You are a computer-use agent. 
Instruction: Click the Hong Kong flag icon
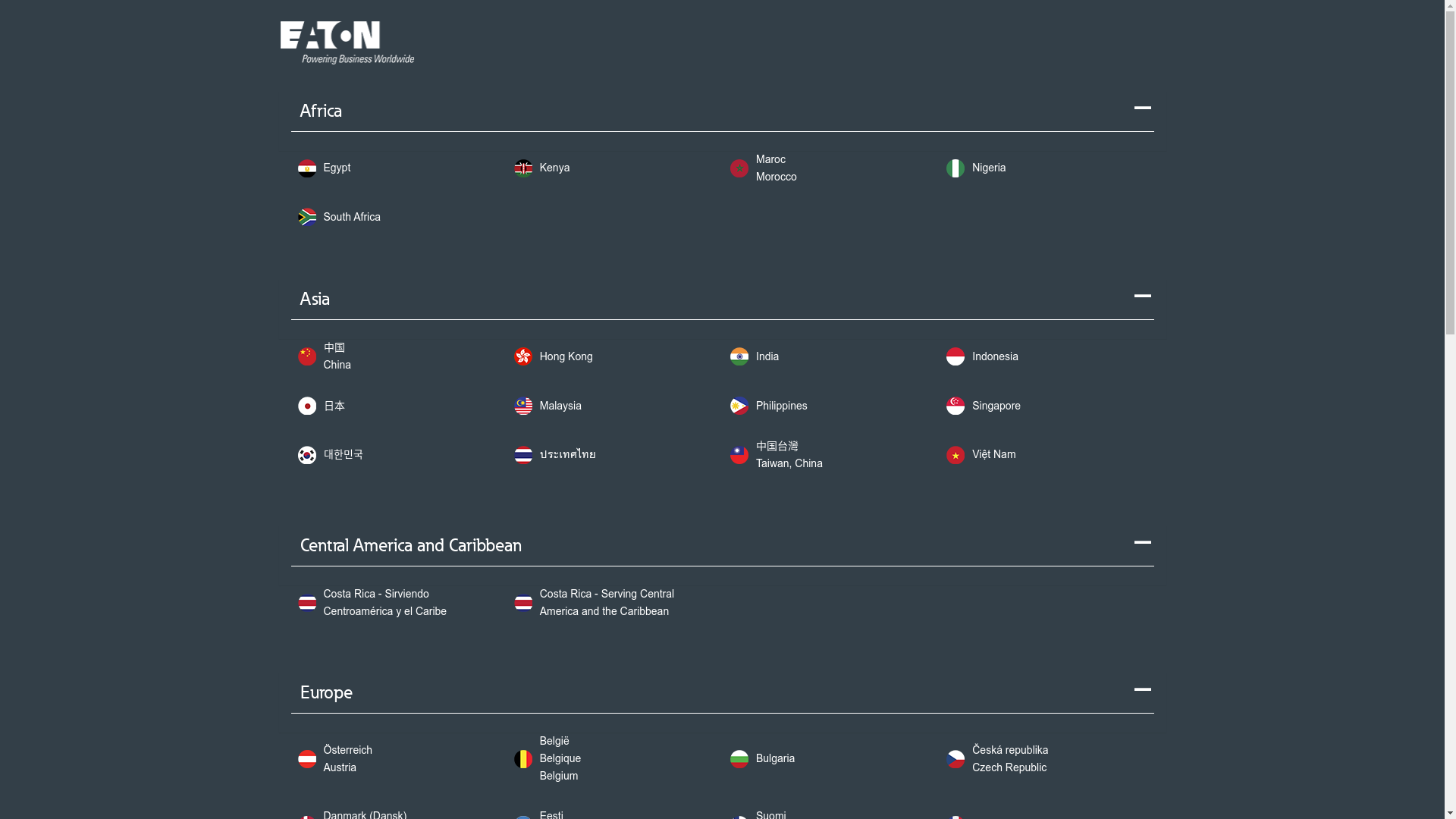click(x=523, y=356)
